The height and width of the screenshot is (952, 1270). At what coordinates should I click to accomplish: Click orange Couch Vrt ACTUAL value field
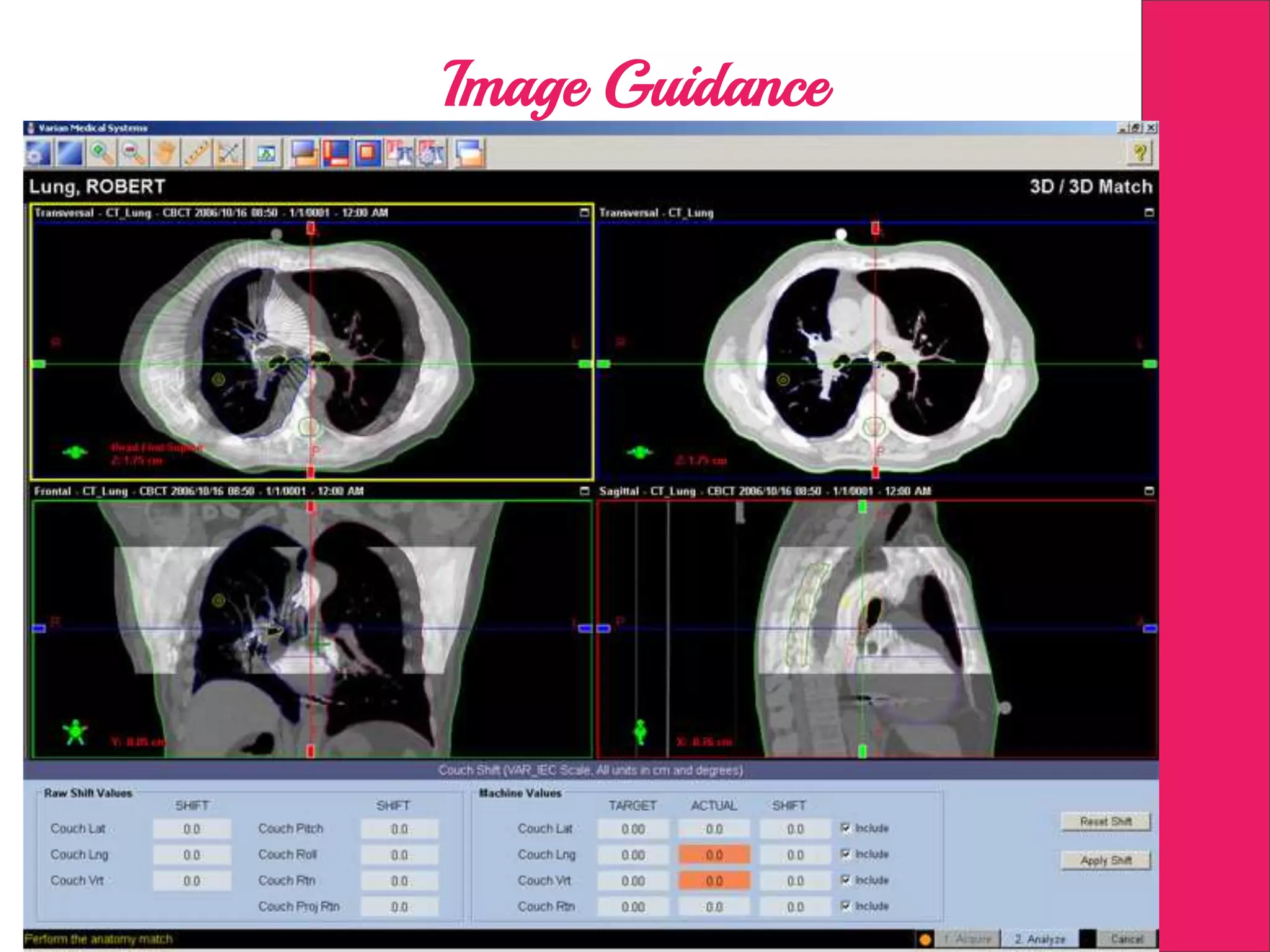(714, 881)
